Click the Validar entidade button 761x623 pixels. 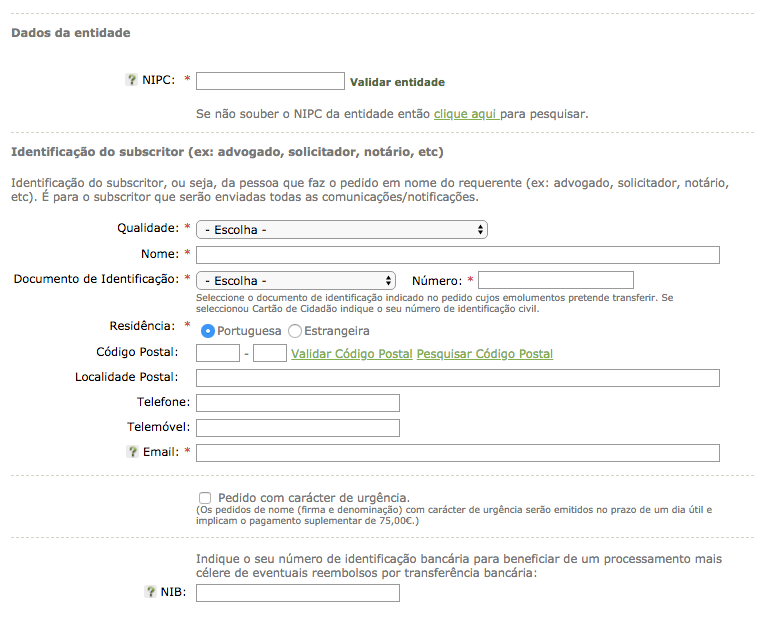(397, 82)
